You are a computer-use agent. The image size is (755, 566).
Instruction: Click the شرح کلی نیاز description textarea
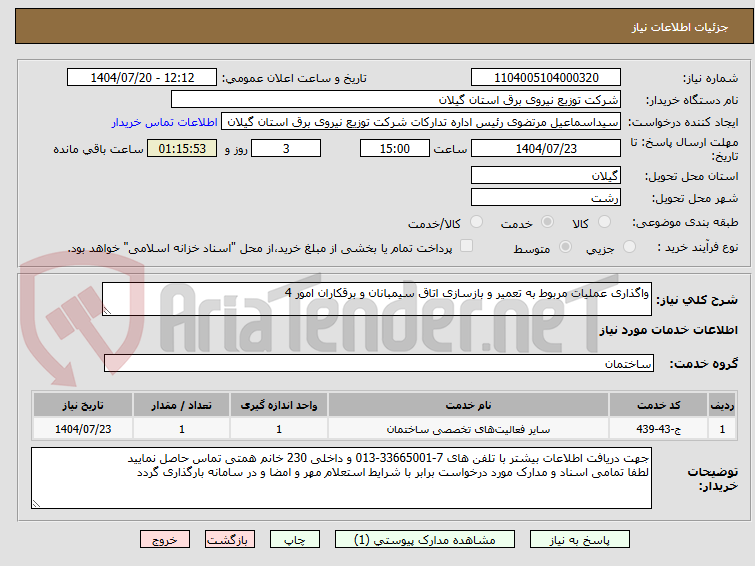[x=377, y=299]
